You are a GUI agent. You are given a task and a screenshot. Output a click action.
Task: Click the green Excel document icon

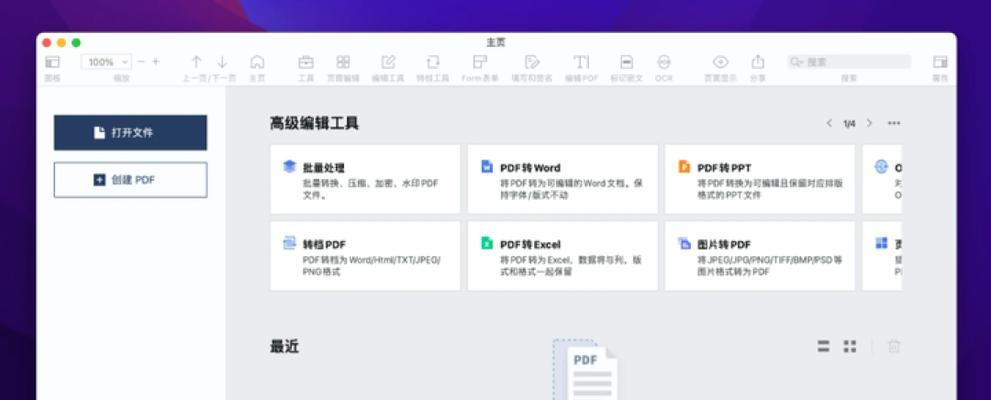coord(487,243)
